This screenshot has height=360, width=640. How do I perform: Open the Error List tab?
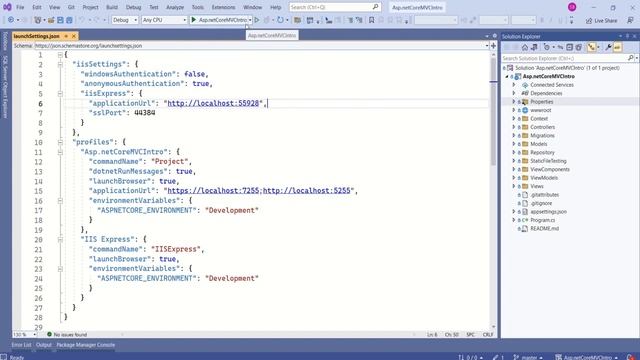[x=21, y=345]
